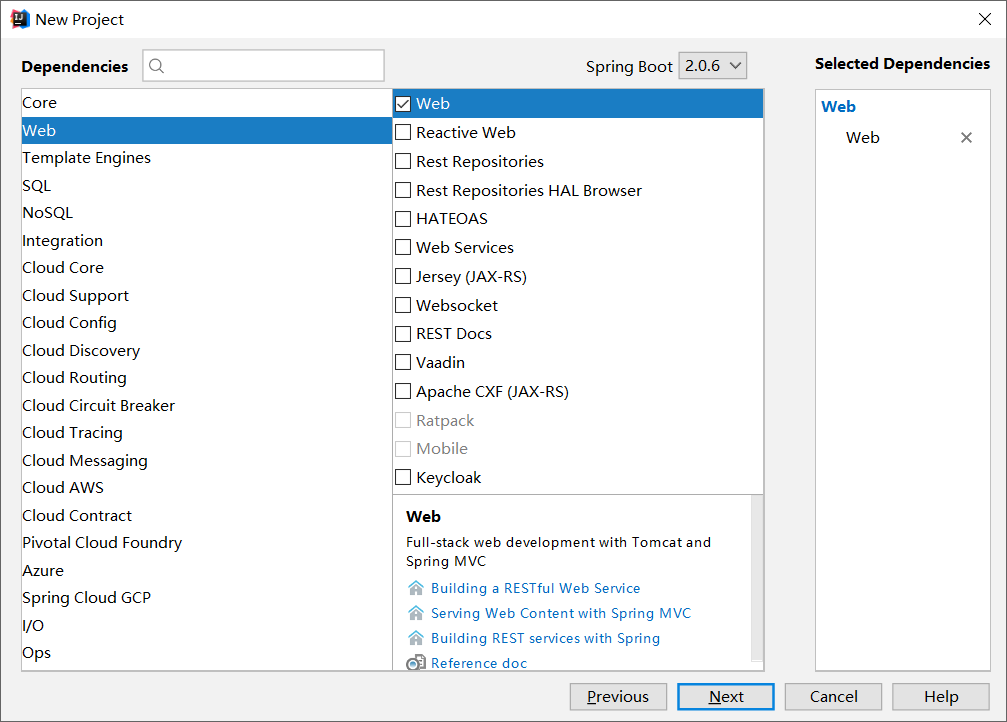Remove Web dependency using its X icon

[966, 137]
